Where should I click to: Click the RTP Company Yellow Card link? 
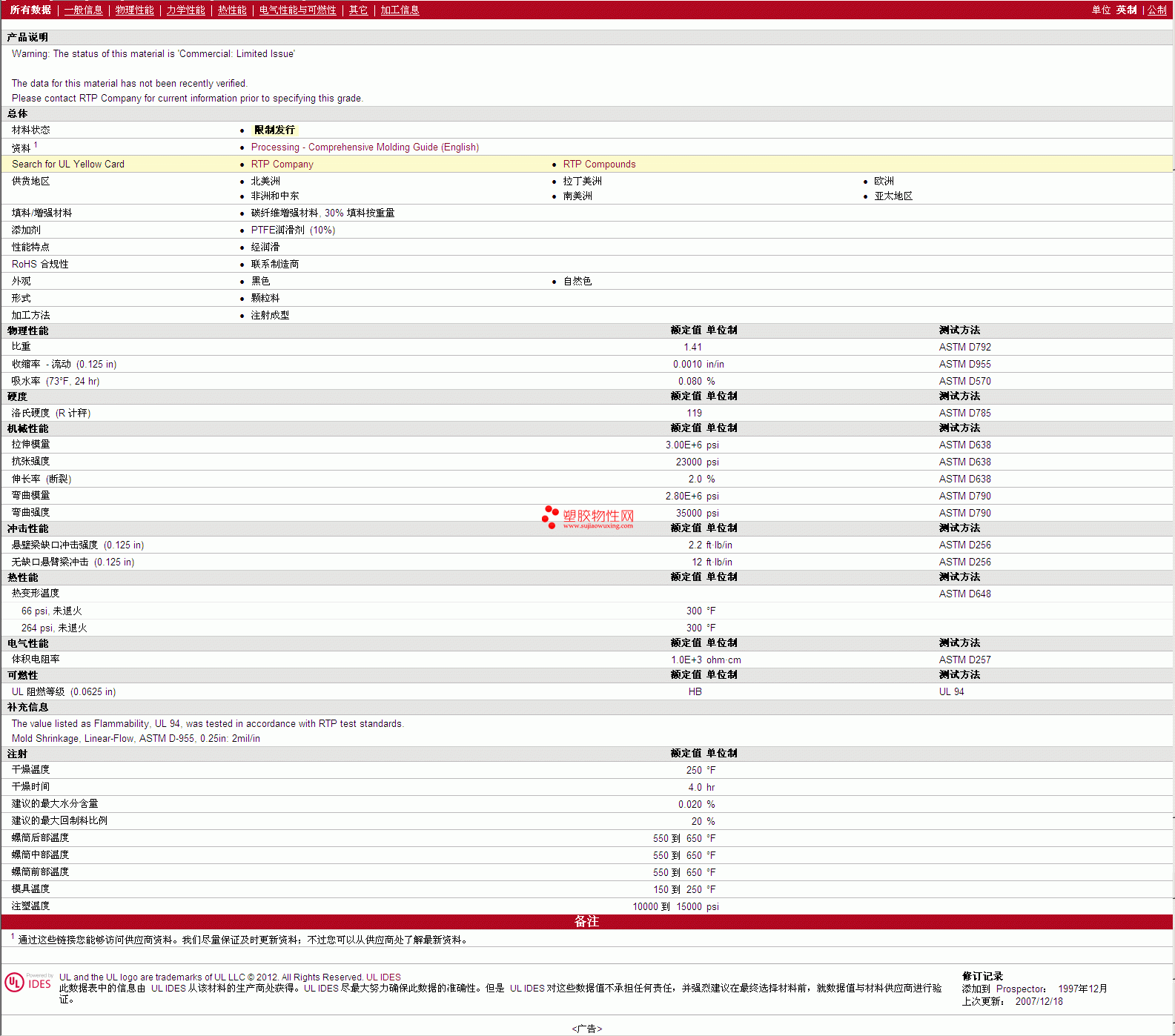(x=282, y=165)
